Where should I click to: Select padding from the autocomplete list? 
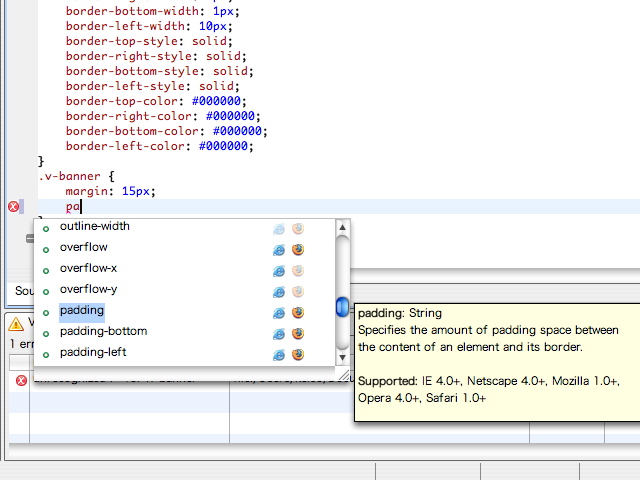[x=81, y=311]
